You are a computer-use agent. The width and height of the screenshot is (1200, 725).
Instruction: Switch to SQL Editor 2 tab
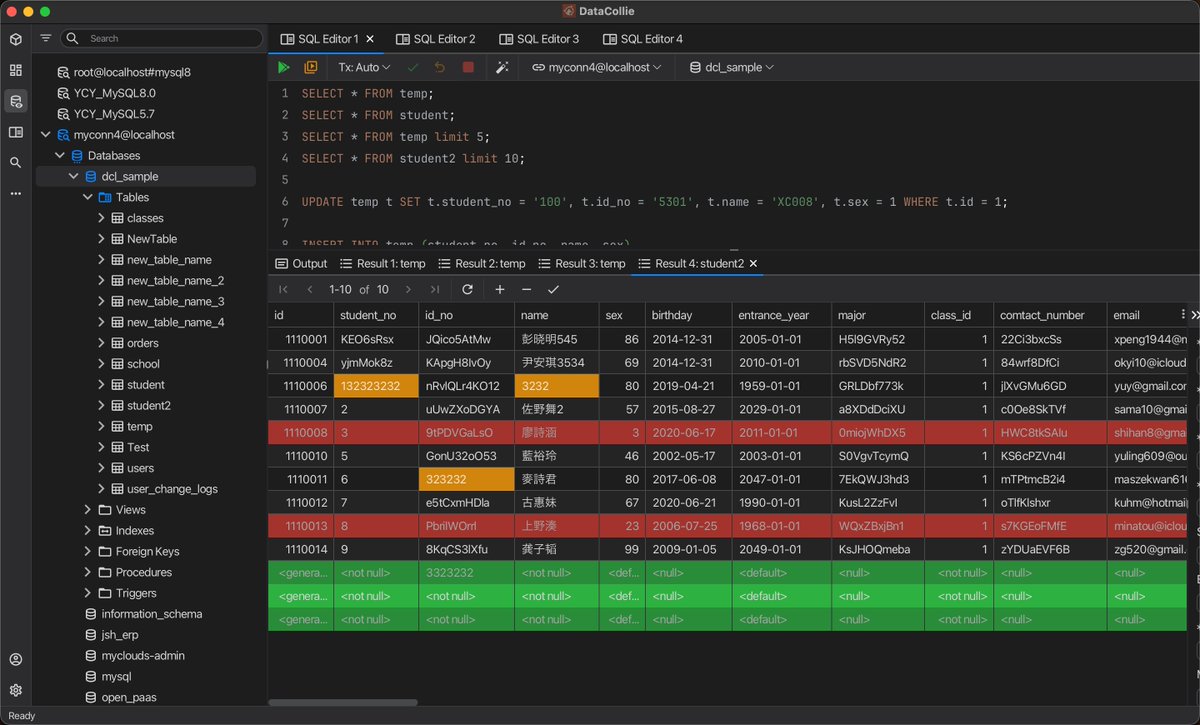tap(436, 39)
